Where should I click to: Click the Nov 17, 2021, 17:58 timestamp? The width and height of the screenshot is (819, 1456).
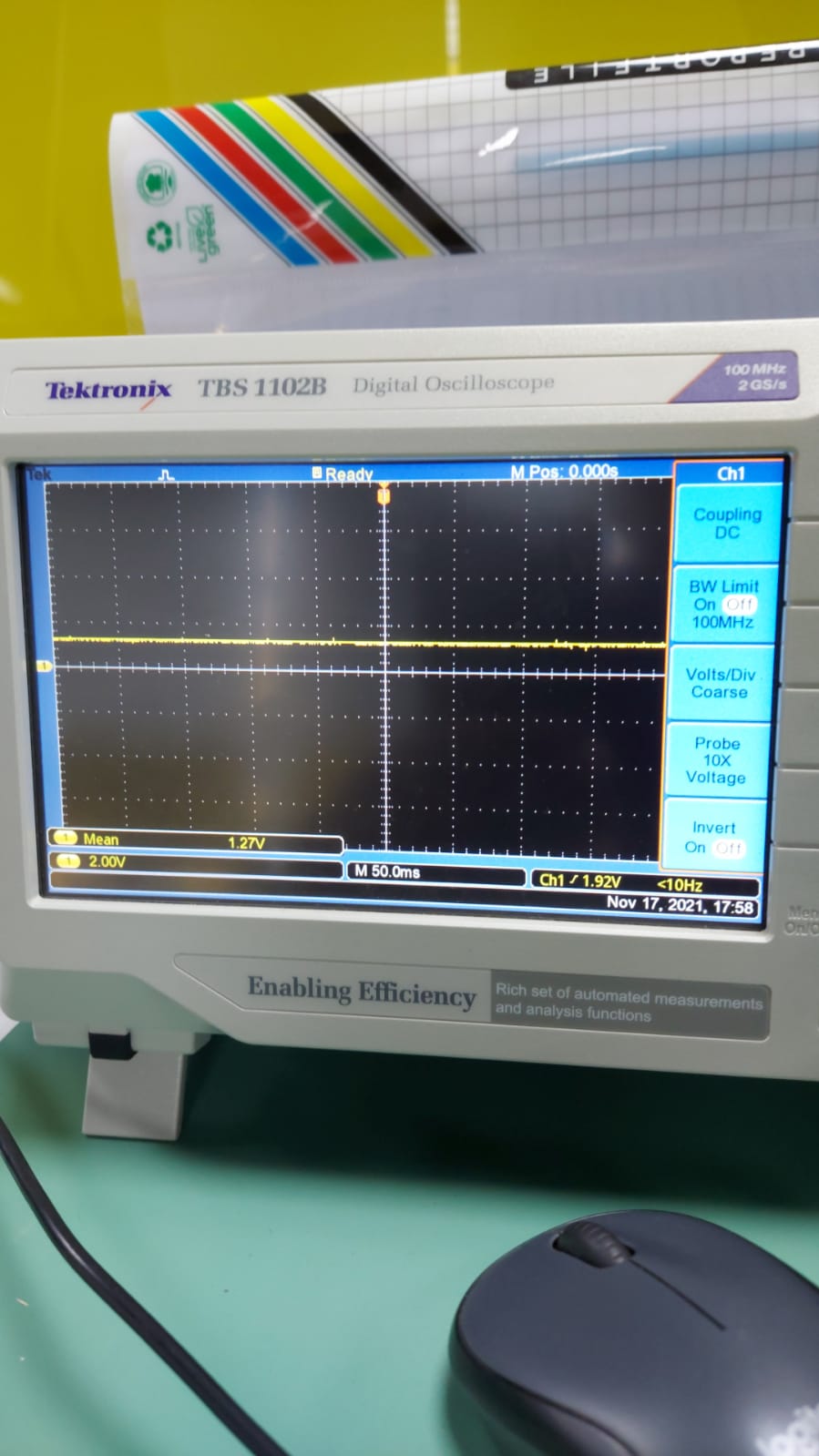point(681,905)
